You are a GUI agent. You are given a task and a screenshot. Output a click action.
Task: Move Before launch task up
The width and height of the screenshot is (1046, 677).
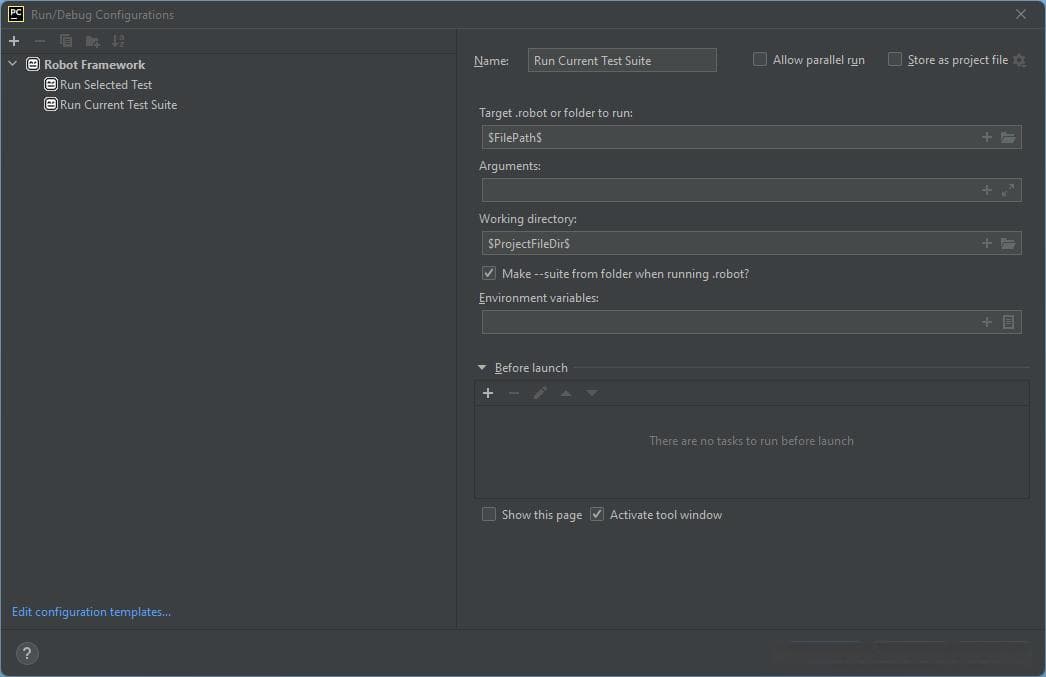(566, 393)
